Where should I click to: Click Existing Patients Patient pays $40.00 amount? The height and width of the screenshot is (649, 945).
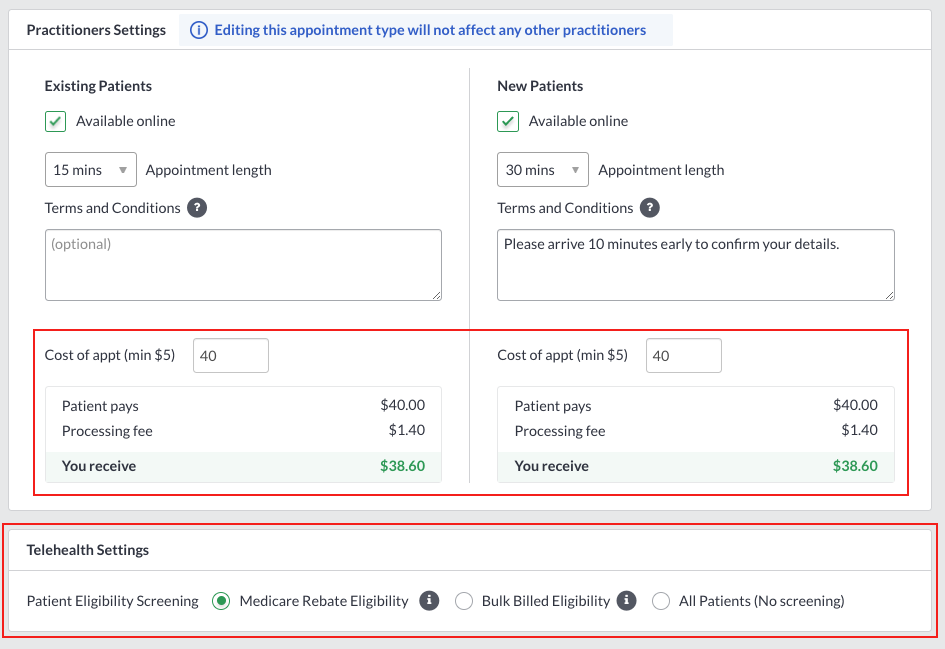403,405
